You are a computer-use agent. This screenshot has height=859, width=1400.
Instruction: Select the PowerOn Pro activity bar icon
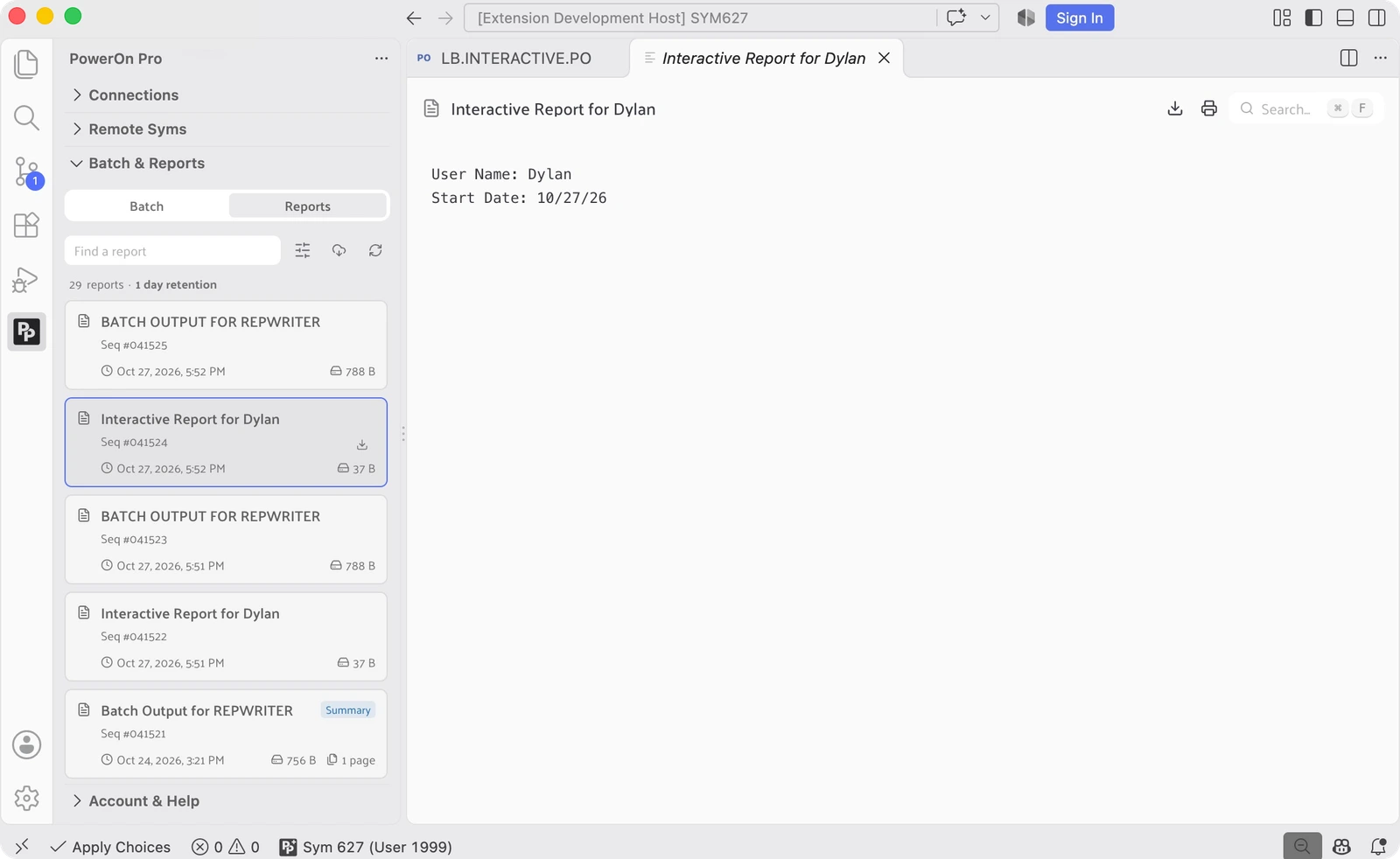[26, 332]
